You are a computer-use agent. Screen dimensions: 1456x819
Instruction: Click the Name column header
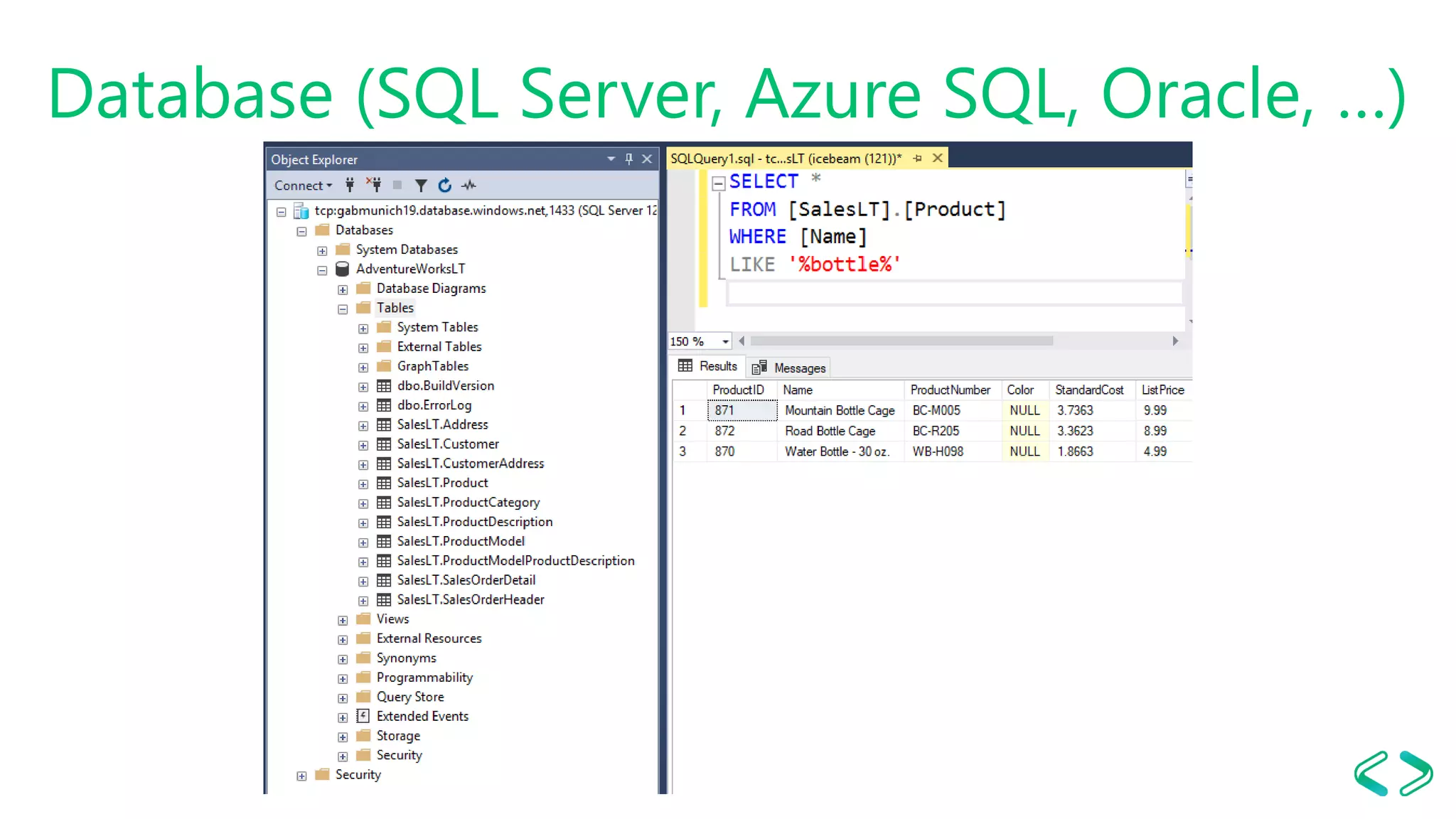(840, 390)
